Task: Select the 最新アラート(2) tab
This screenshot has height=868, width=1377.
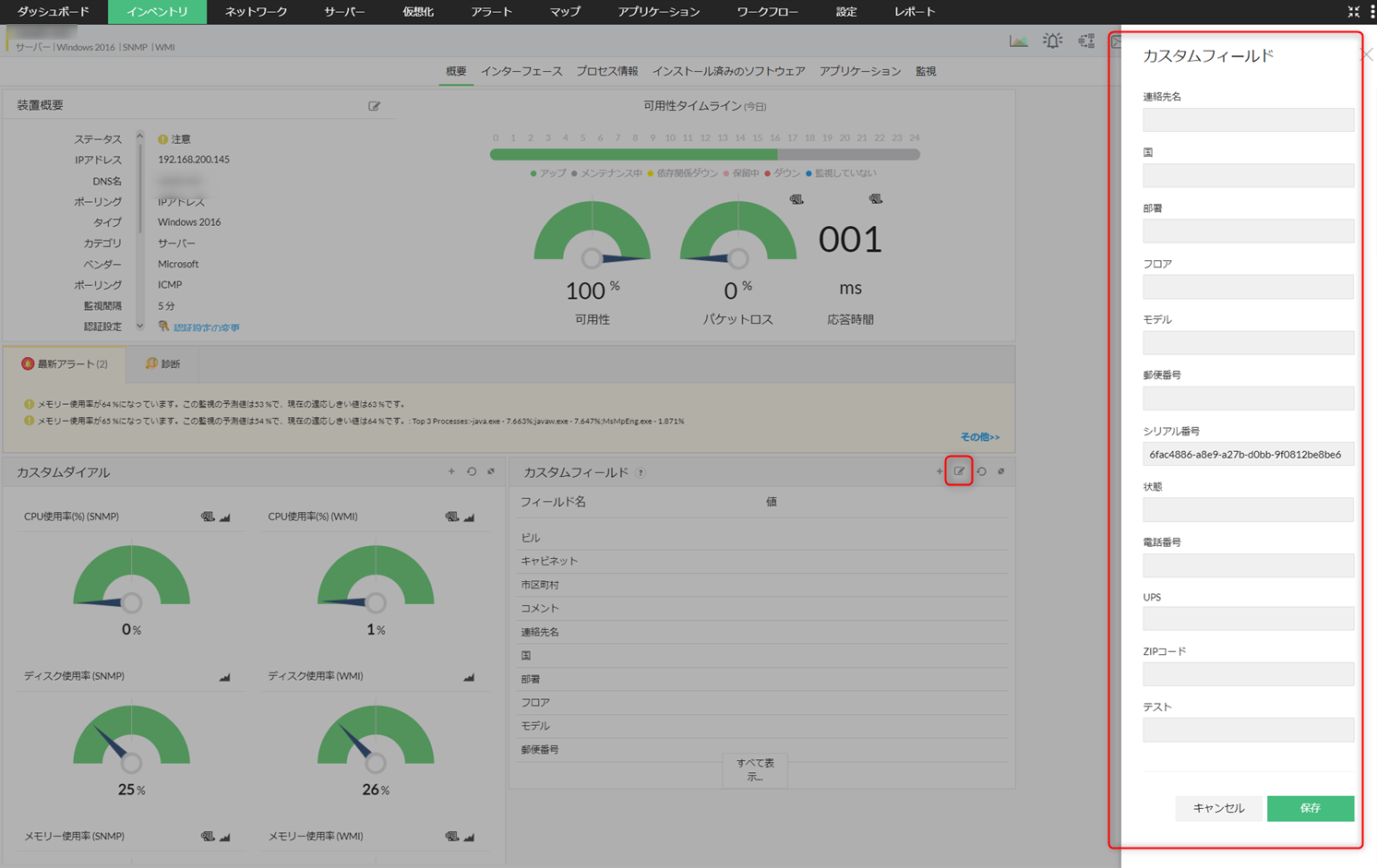Action: (x=65, y=363)
